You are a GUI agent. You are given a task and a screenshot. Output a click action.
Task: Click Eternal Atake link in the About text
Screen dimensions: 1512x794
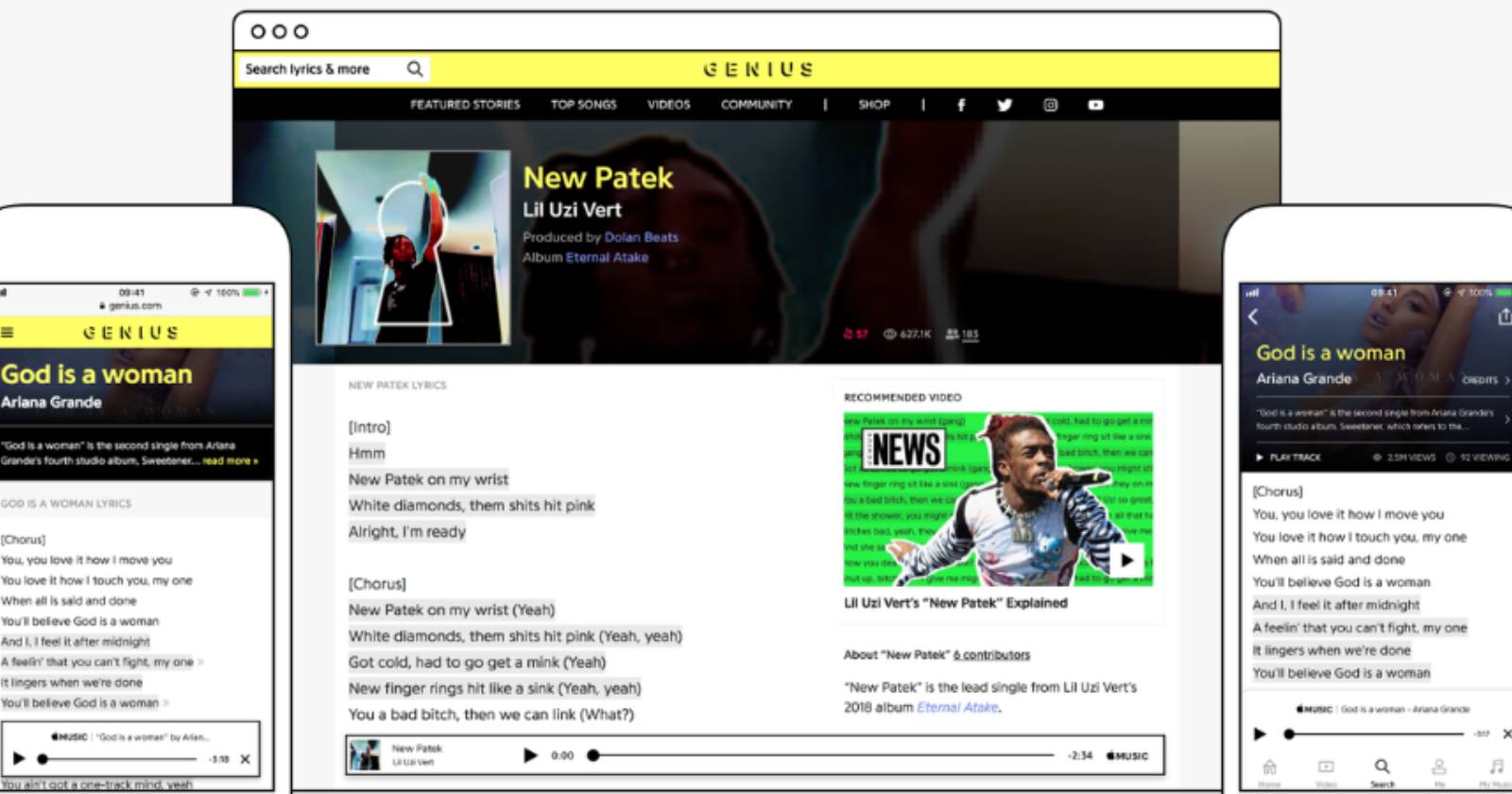pyautogui.click(x=957, y=707)
